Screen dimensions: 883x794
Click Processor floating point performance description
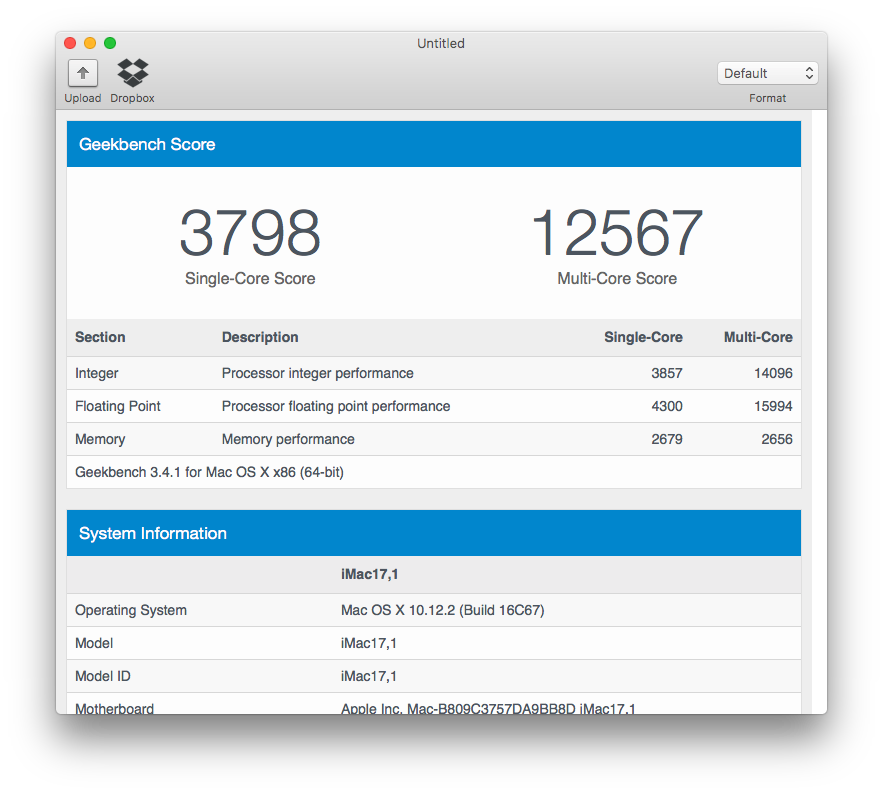(x=336, y=406)
